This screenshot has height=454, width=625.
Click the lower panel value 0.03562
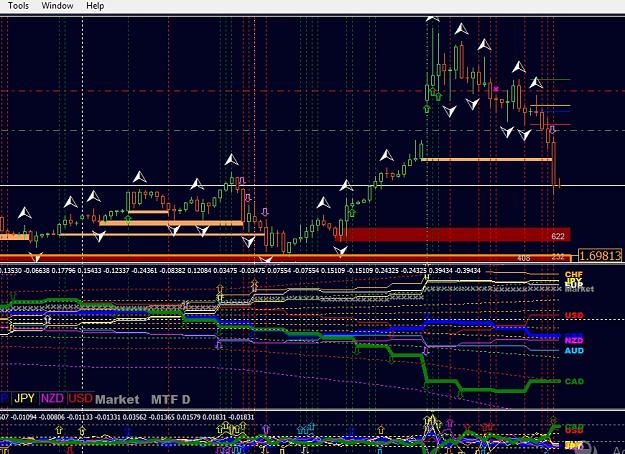click(135, 417)
